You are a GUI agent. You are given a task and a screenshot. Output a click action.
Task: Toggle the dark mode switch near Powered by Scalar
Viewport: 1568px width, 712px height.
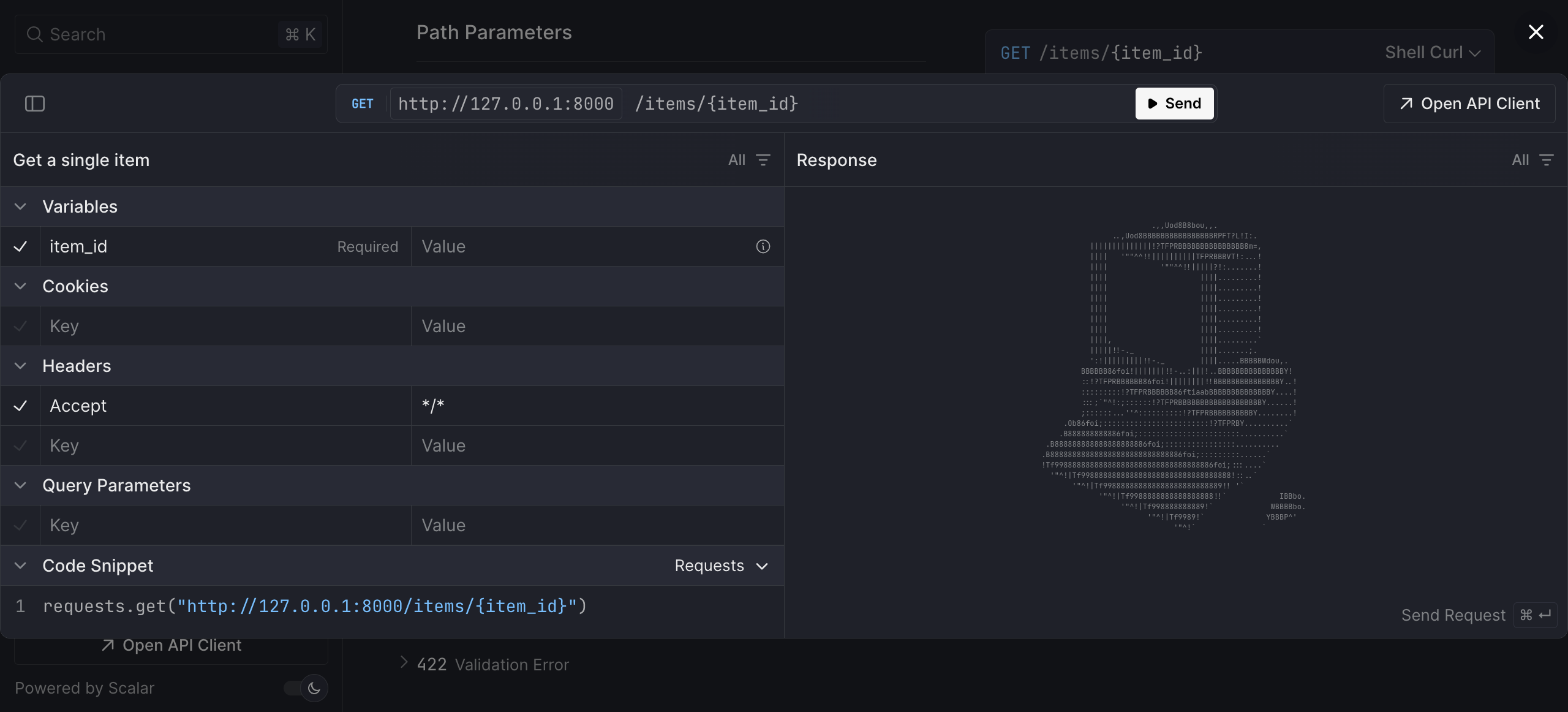click(x=304, y=688)
